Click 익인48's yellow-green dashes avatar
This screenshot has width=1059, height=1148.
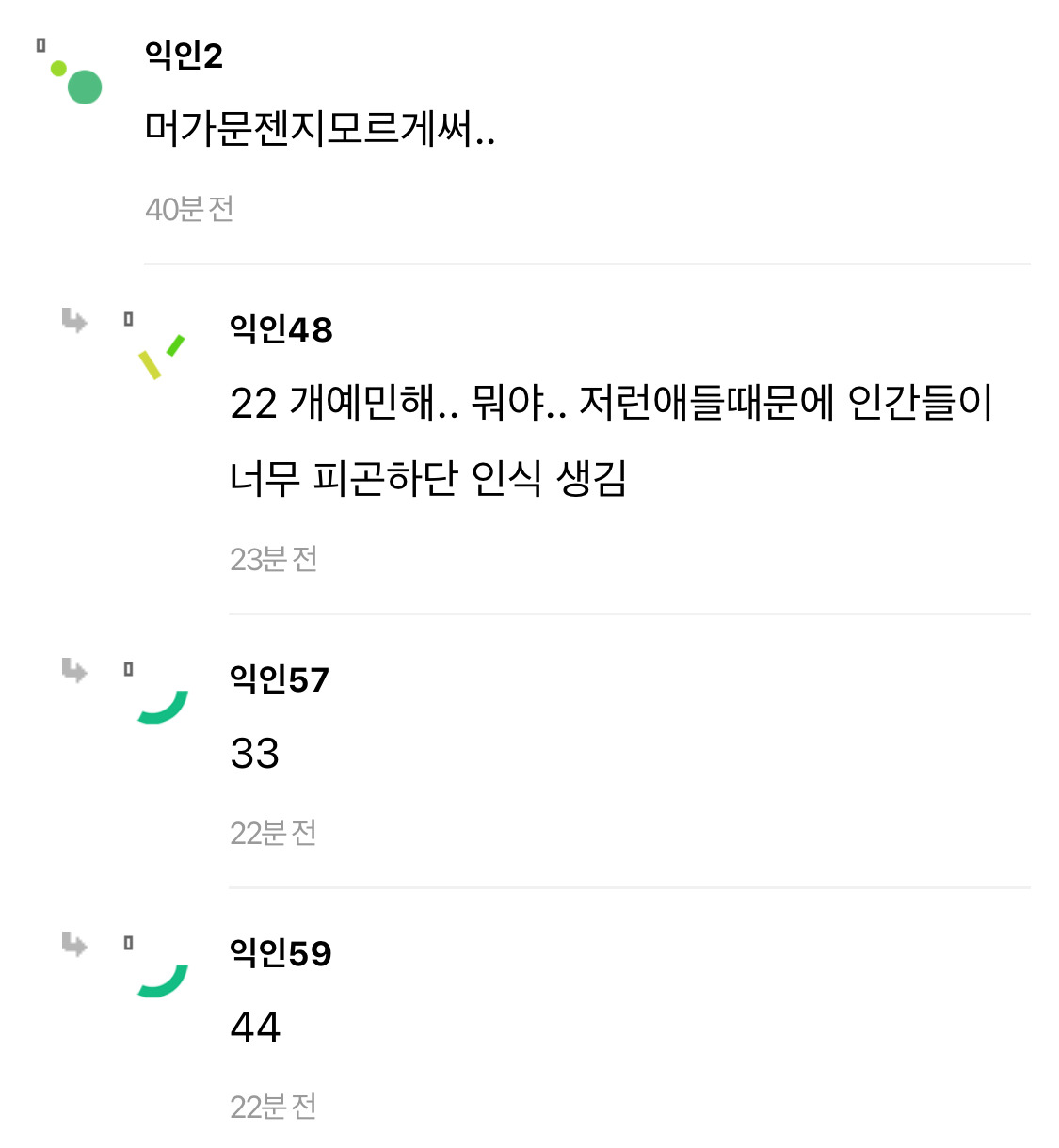[161, 357]
